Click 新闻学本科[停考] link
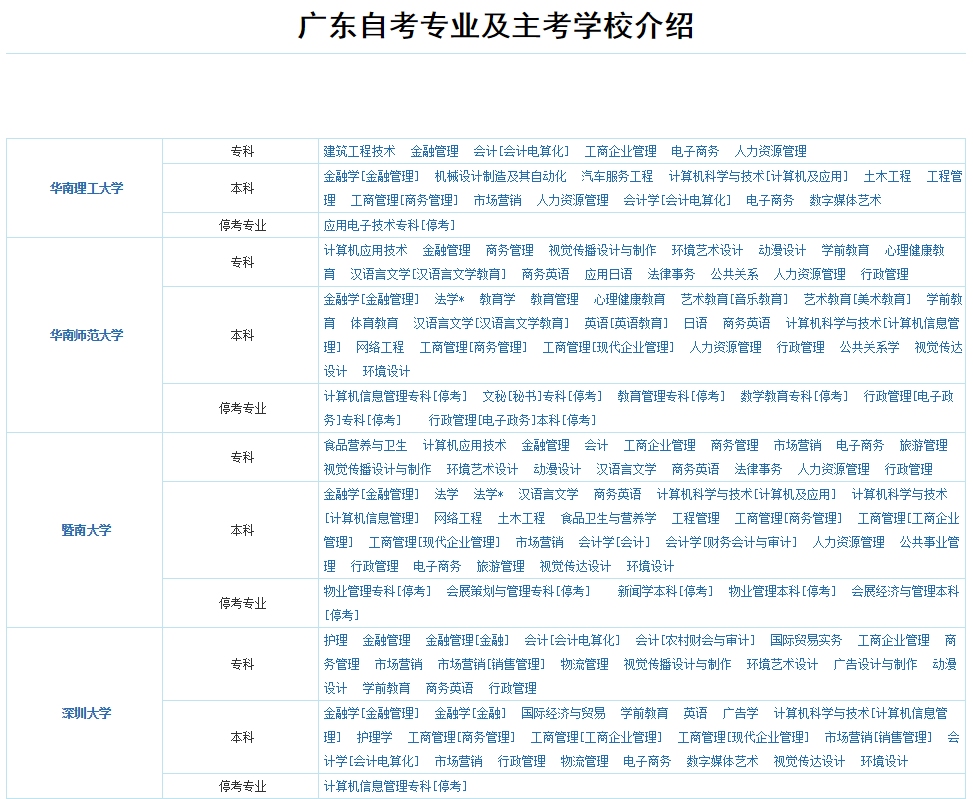The height and width of the screenshot is (799, 973). (x=665, y=592)
